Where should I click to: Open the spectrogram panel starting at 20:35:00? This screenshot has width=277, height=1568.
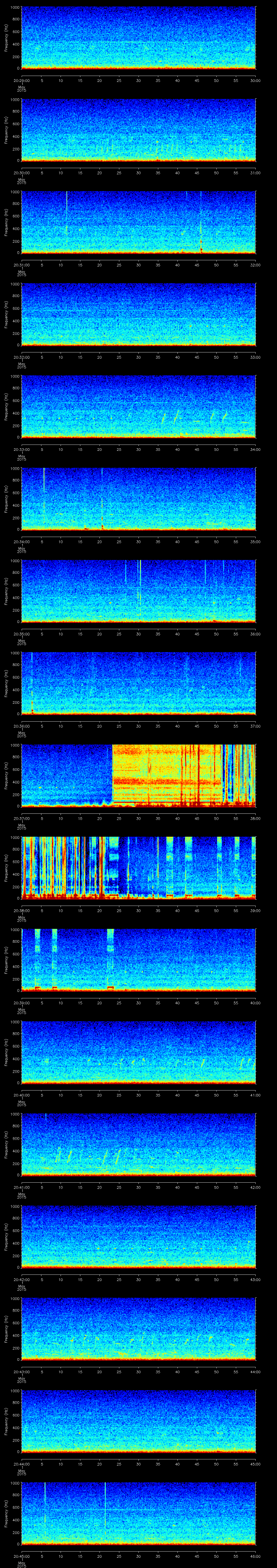(x=138, y=591)
